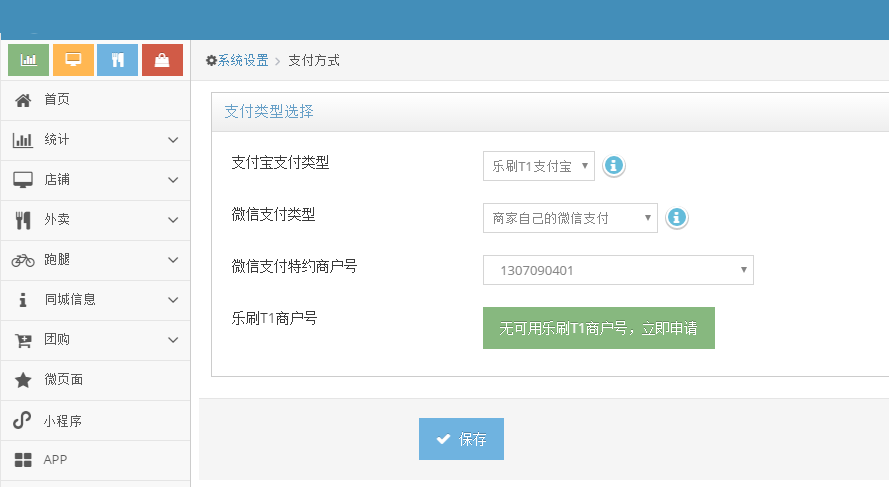
Task: Open the 店铺 sidebar menu item
Action: 95,180
